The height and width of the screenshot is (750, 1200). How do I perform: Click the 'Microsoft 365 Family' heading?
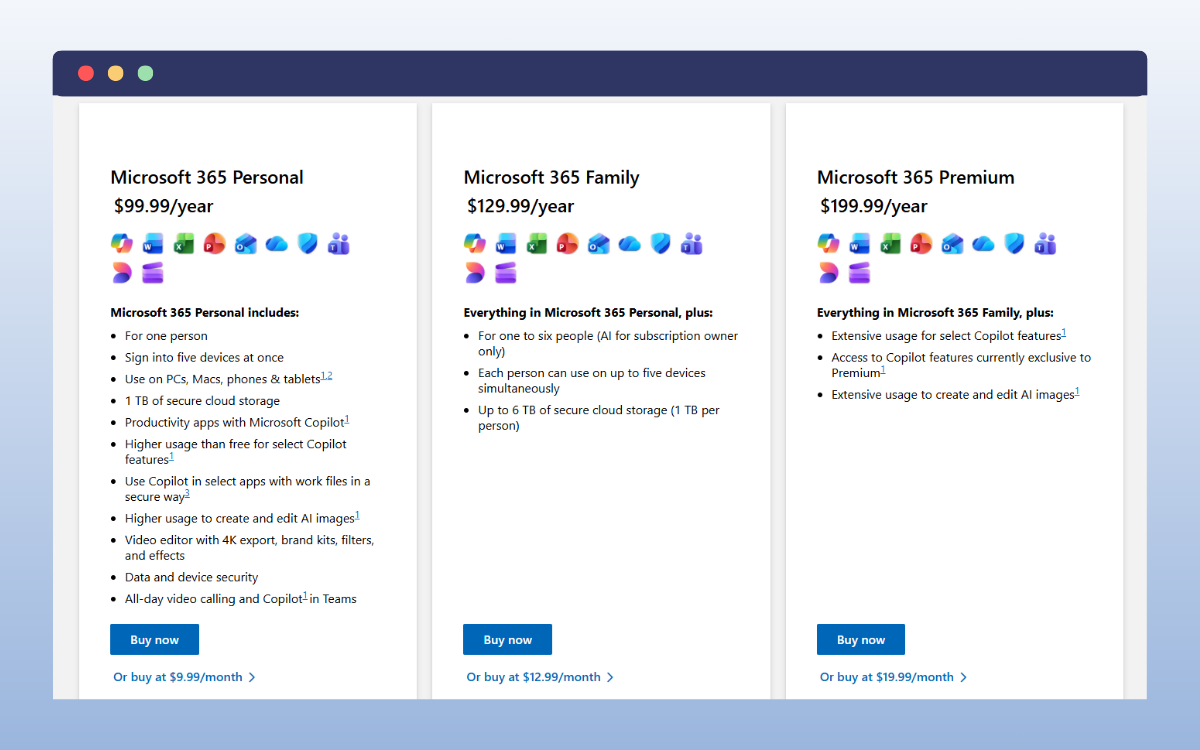pos(551,177)
